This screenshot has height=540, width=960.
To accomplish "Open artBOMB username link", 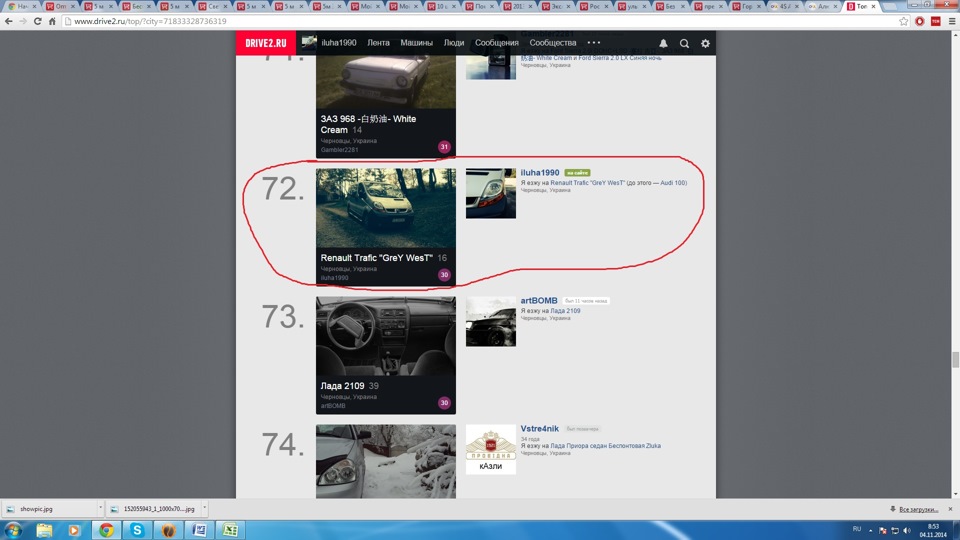I will [x=539, y=301].
